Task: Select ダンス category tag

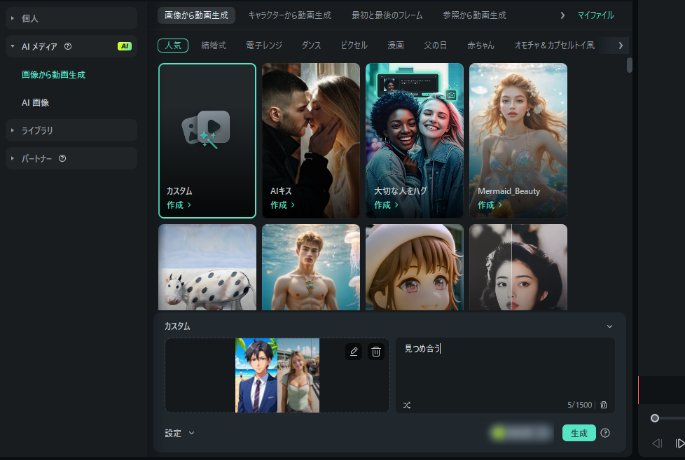Action: click(311, 45)
